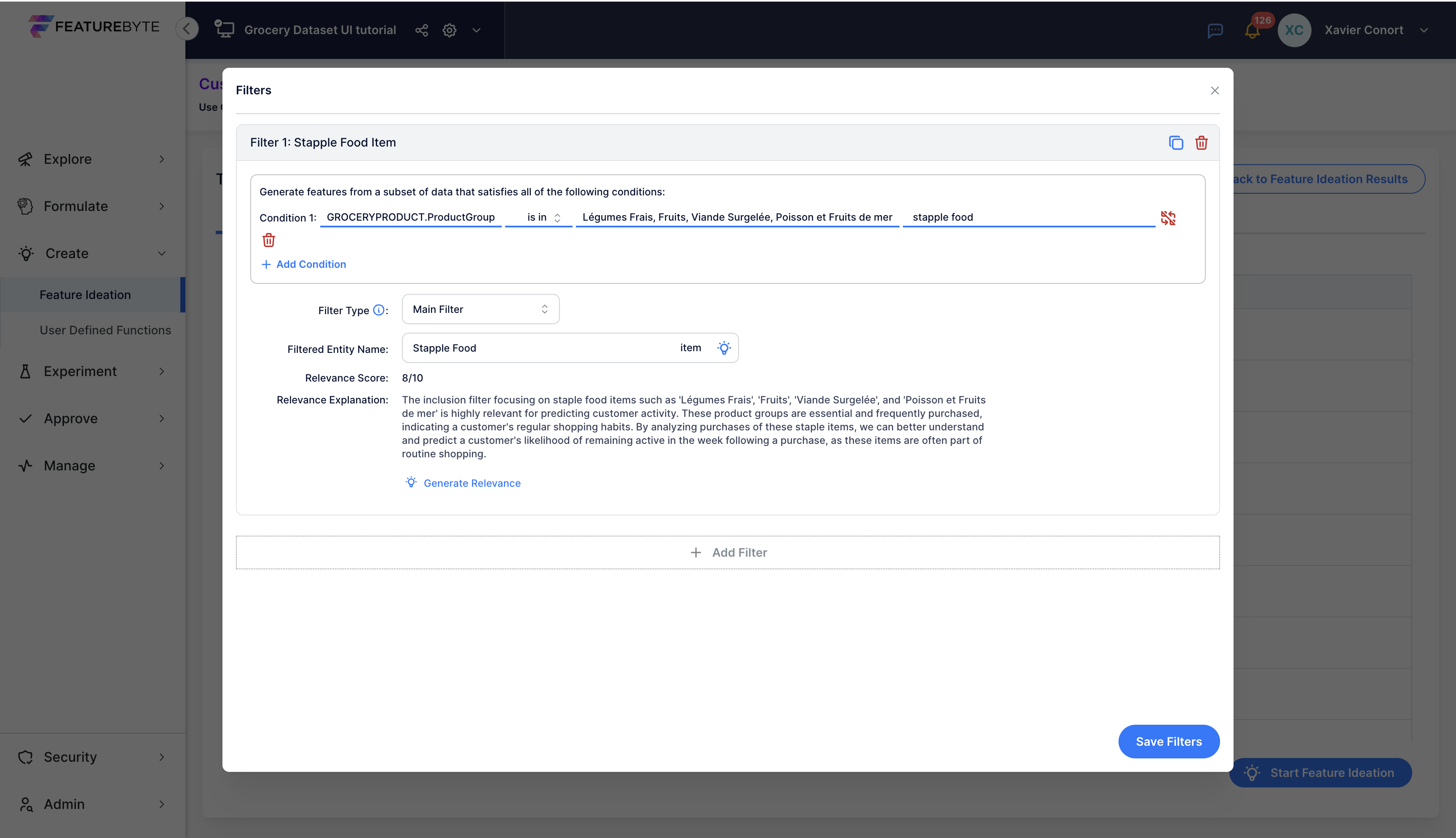Open the Filter Type dropdown
1456x838 pixels.
pos(480,309)
